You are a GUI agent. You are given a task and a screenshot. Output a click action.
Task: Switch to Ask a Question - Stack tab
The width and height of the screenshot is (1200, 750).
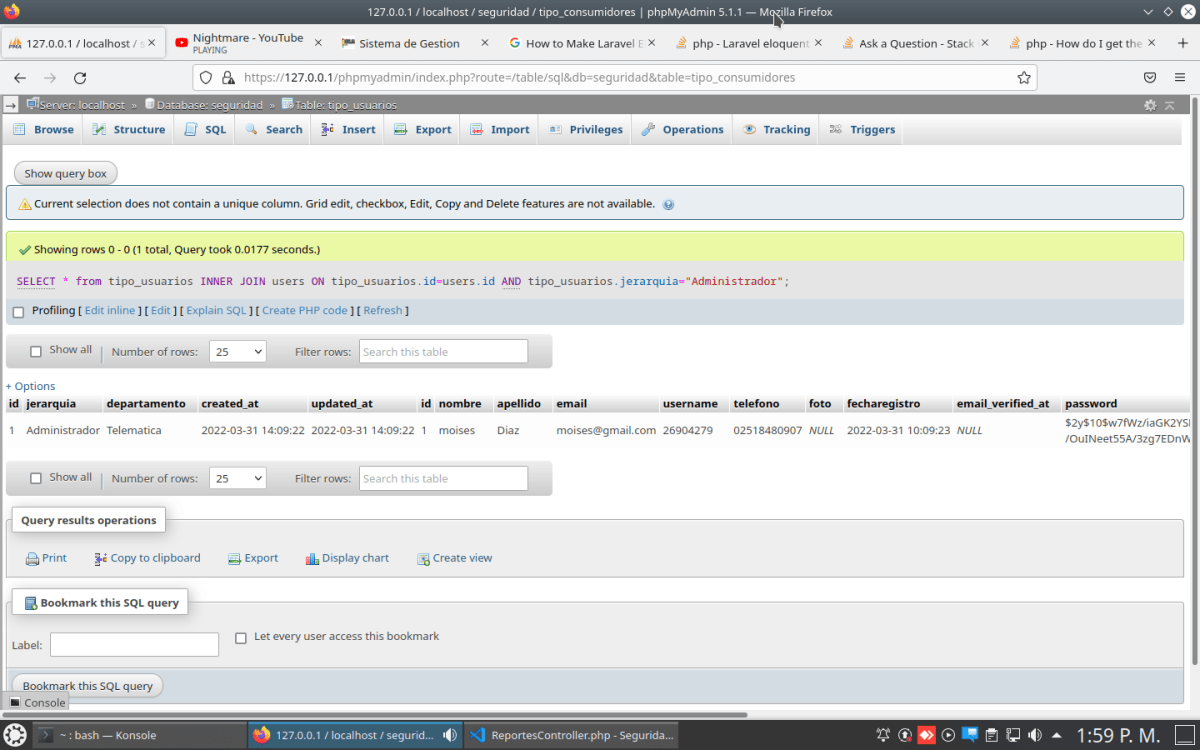(x=915, y=43)
